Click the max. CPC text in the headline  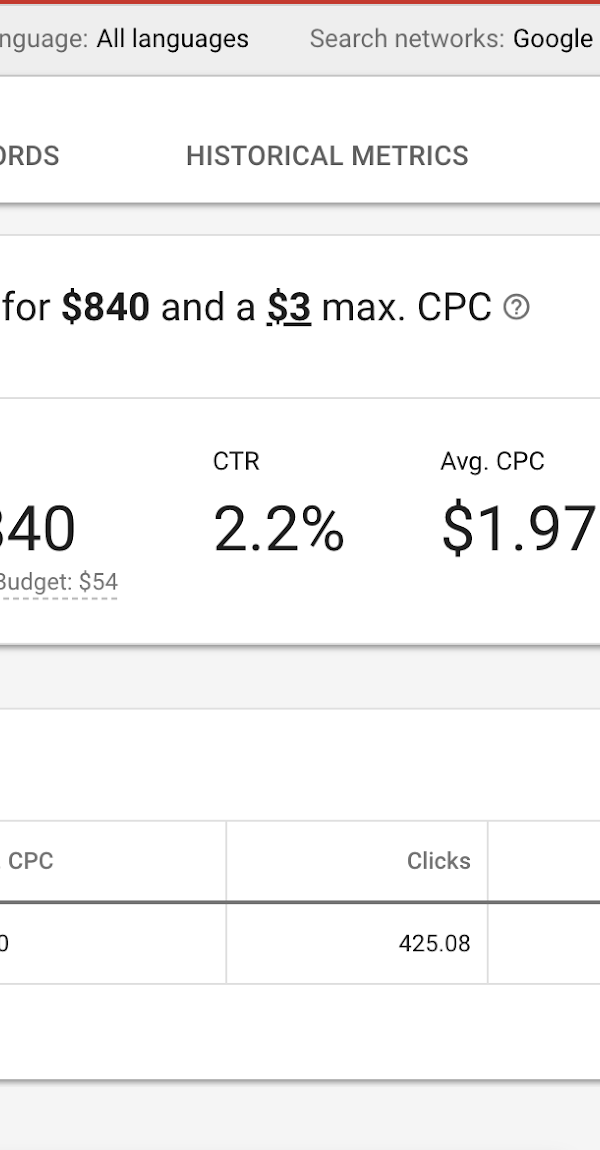coord(406,307)
